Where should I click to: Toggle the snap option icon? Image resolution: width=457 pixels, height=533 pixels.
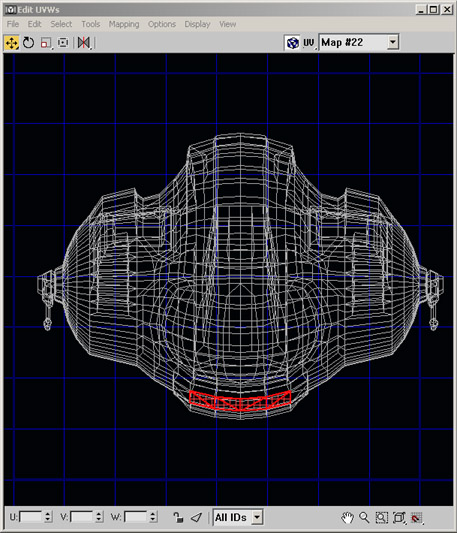point(417,518)
